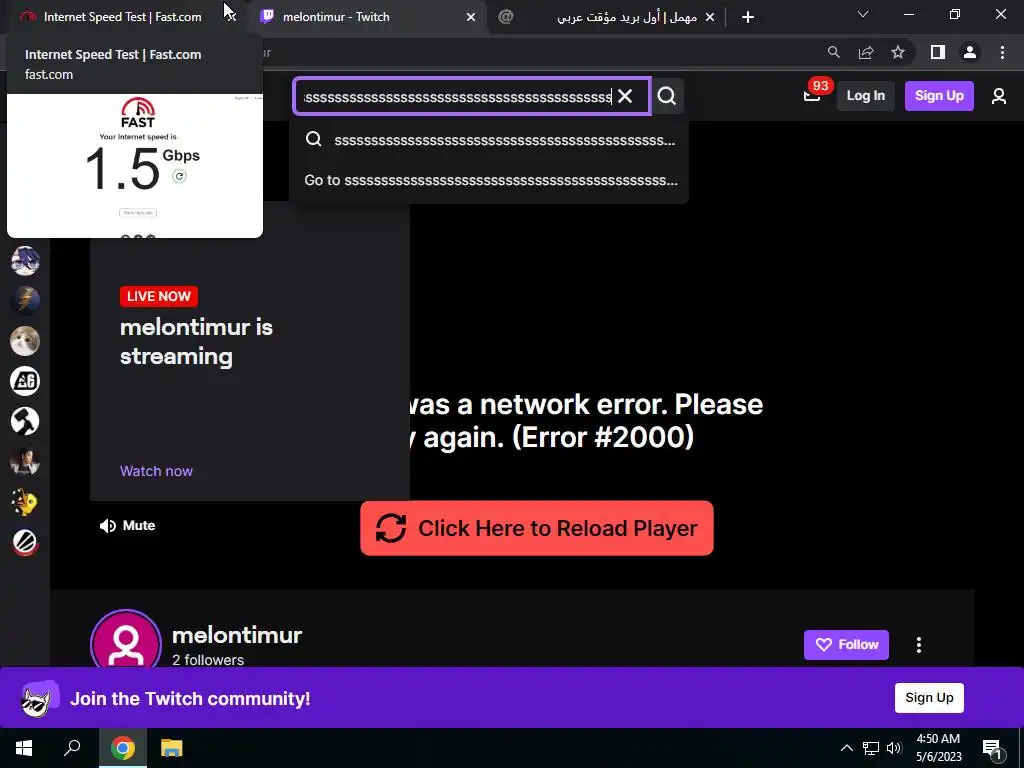Click the Fast.com tab preview thumbnail
This screenshot has height=768, width=1024.
click(x=135, y=166)
